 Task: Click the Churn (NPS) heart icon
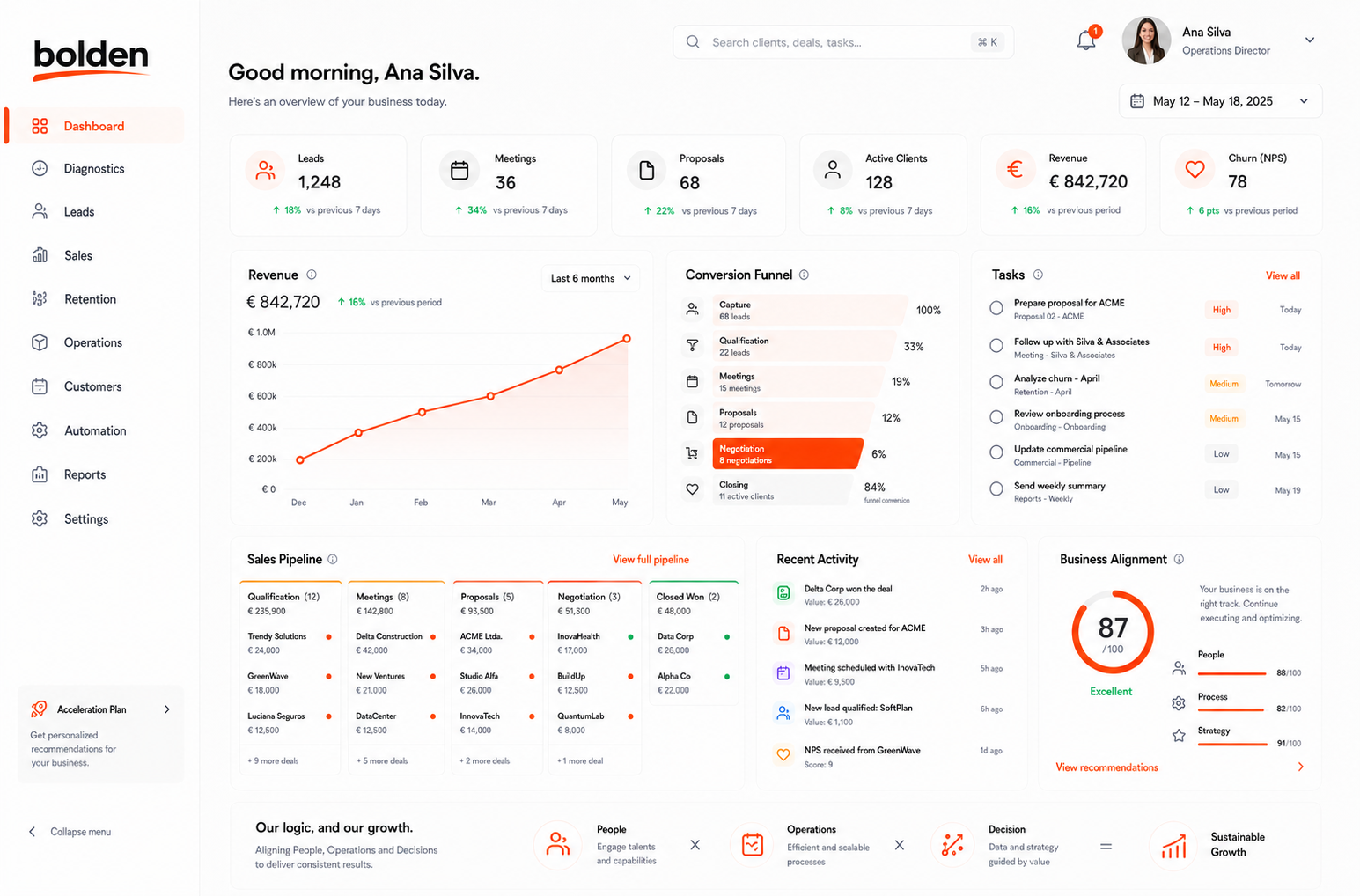point(1195,170)
